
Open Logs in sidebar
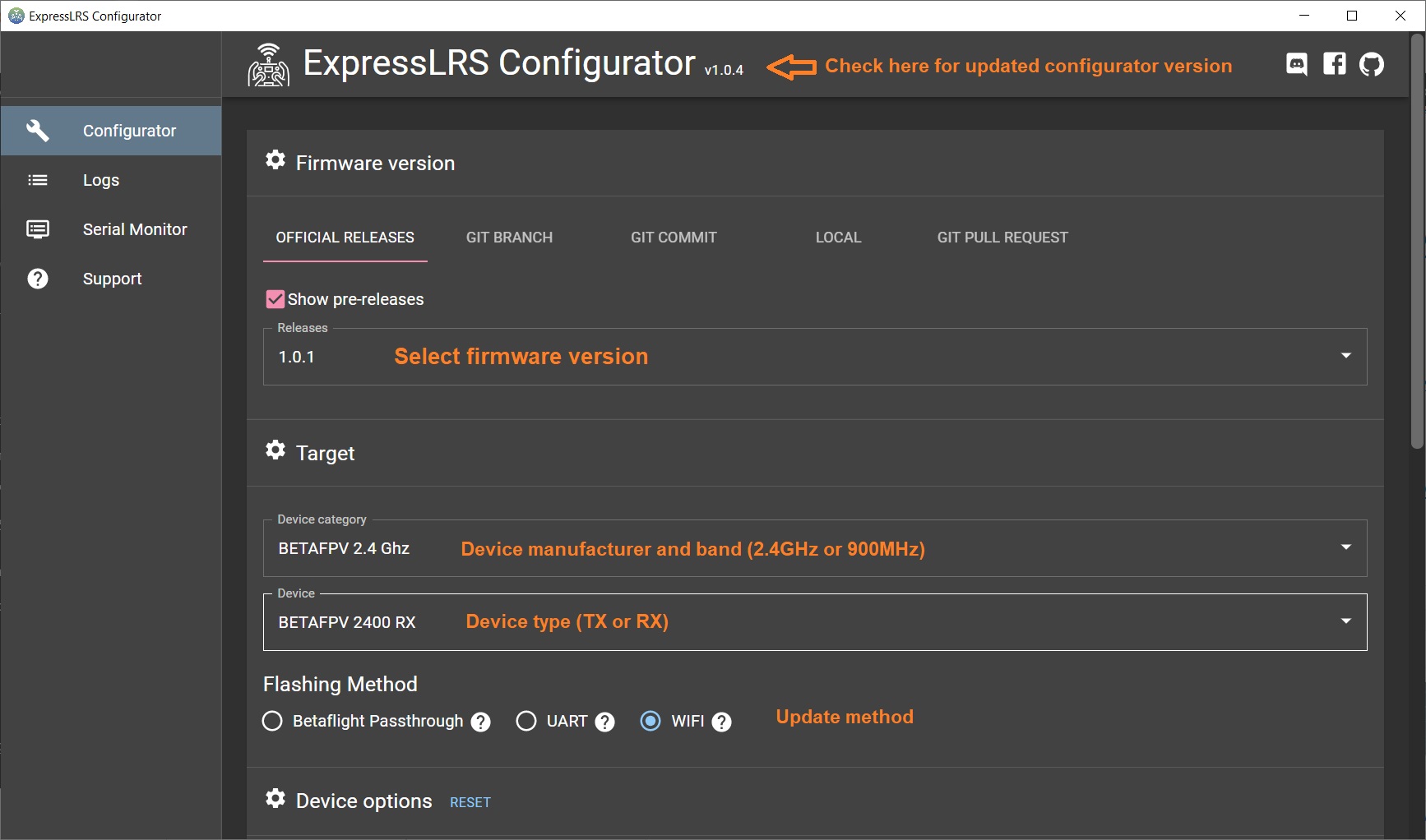click(x=111, y=180)
